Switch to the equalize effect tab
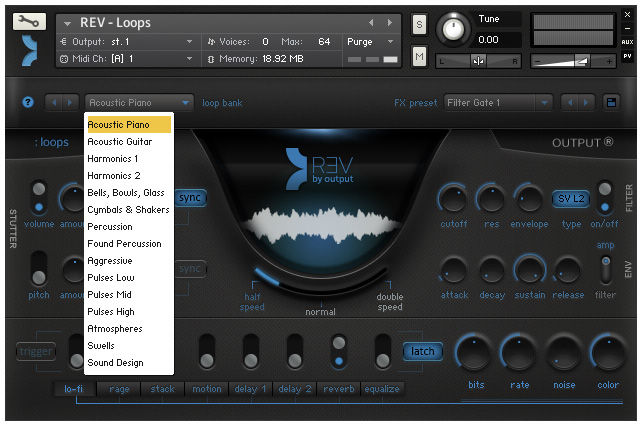The width and height of the screenshot is (642, 426). pos(382,389)
